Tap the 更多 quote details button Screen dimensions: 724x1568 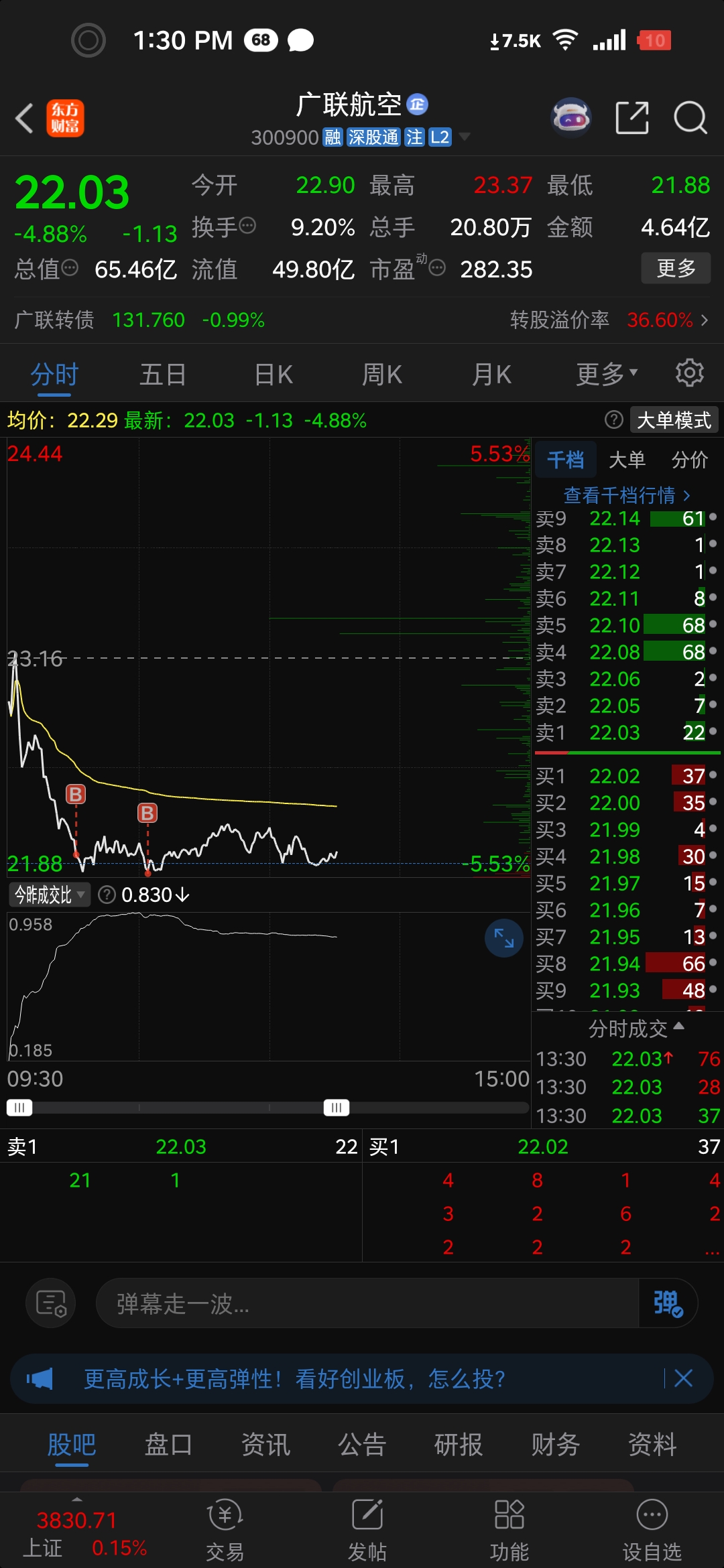[676, 268]
